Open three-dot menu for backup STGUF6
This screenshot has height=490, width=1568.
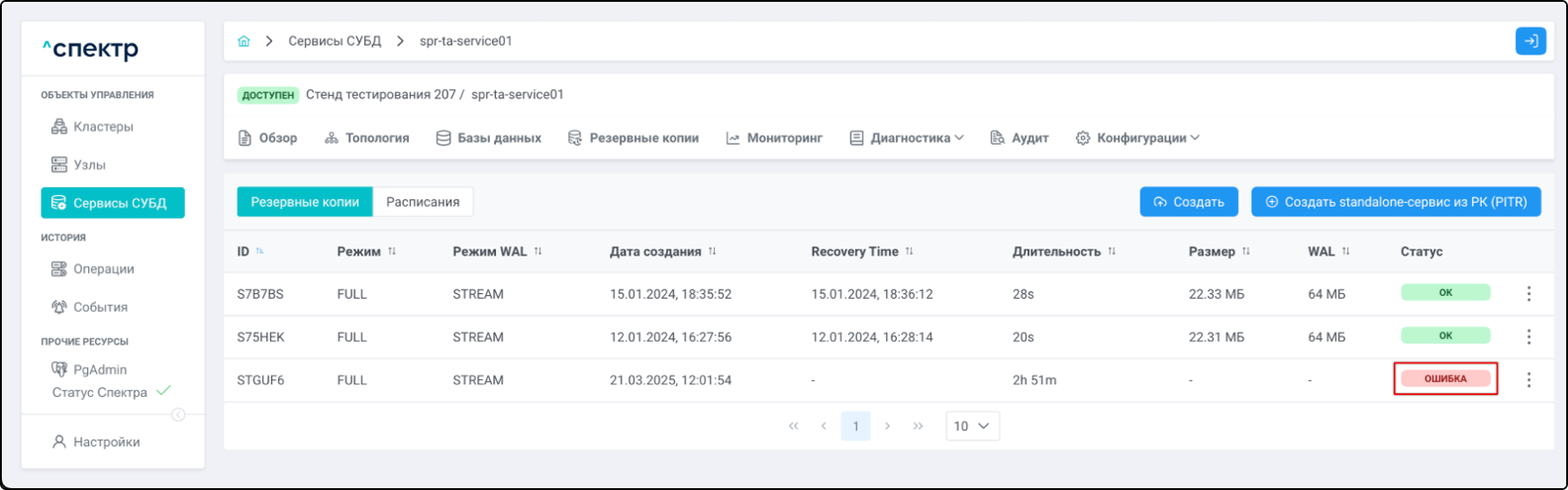(1528, 380)
